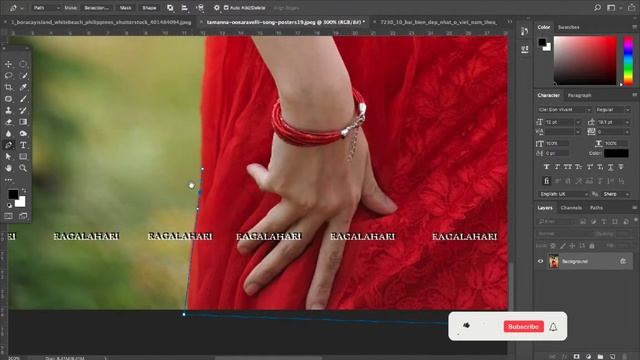Open pen tool gear settings
640x360 pixels.
(x=216, y=8)
